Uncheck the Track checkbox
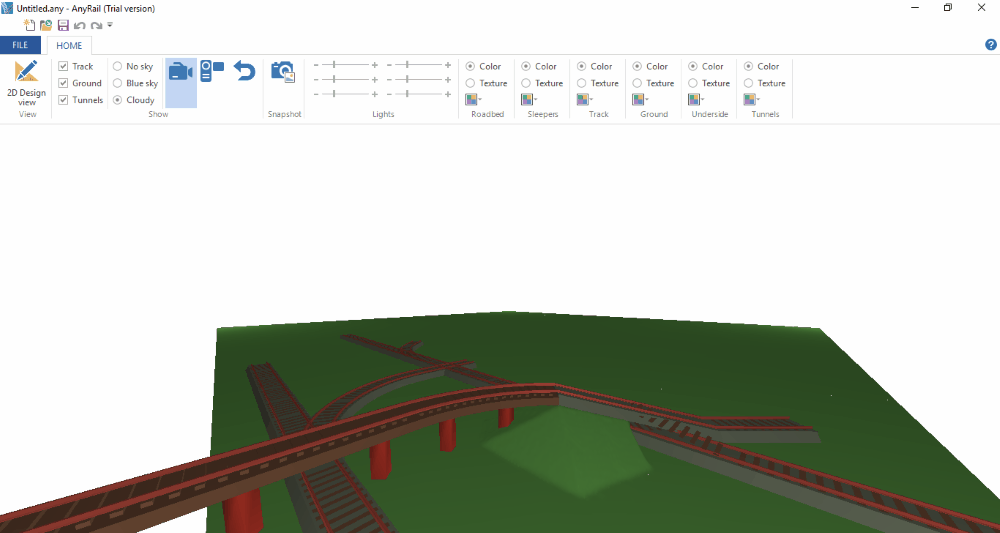The height and width of the screenshot is (533, 1000). (63, 66)
